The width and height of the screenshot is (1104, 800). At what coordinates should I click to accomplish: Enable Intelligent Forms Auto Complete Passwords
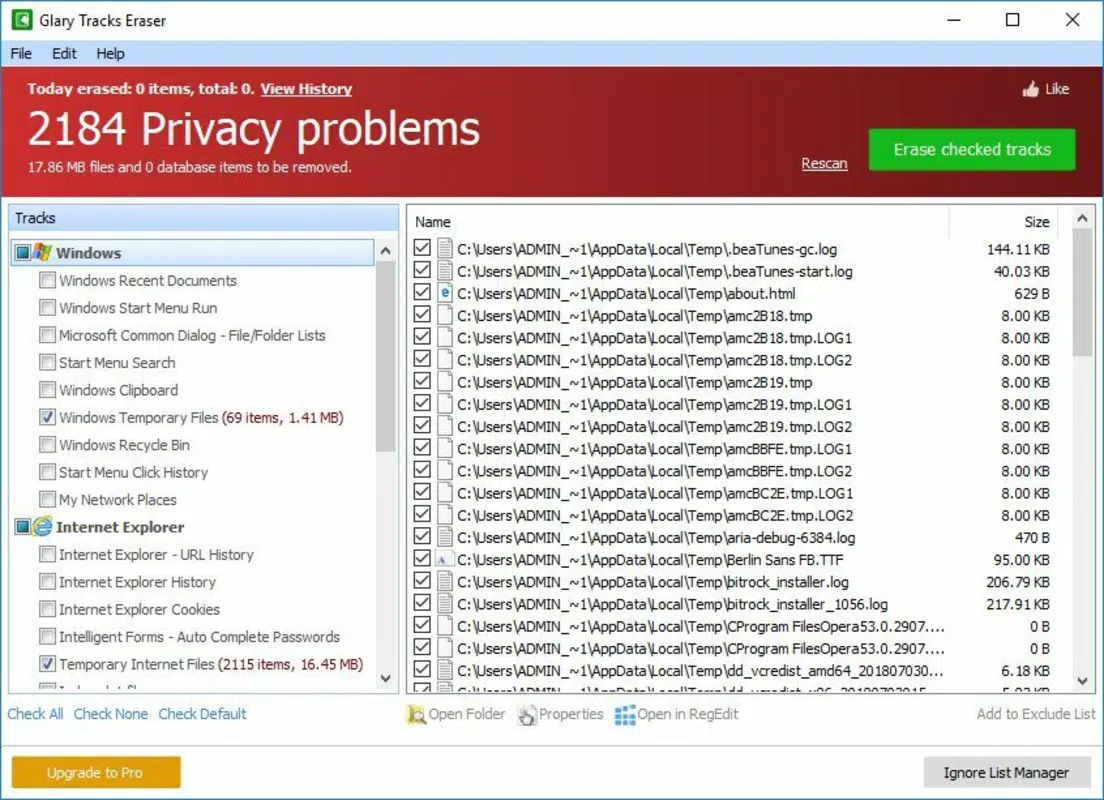tap(47, 636)
